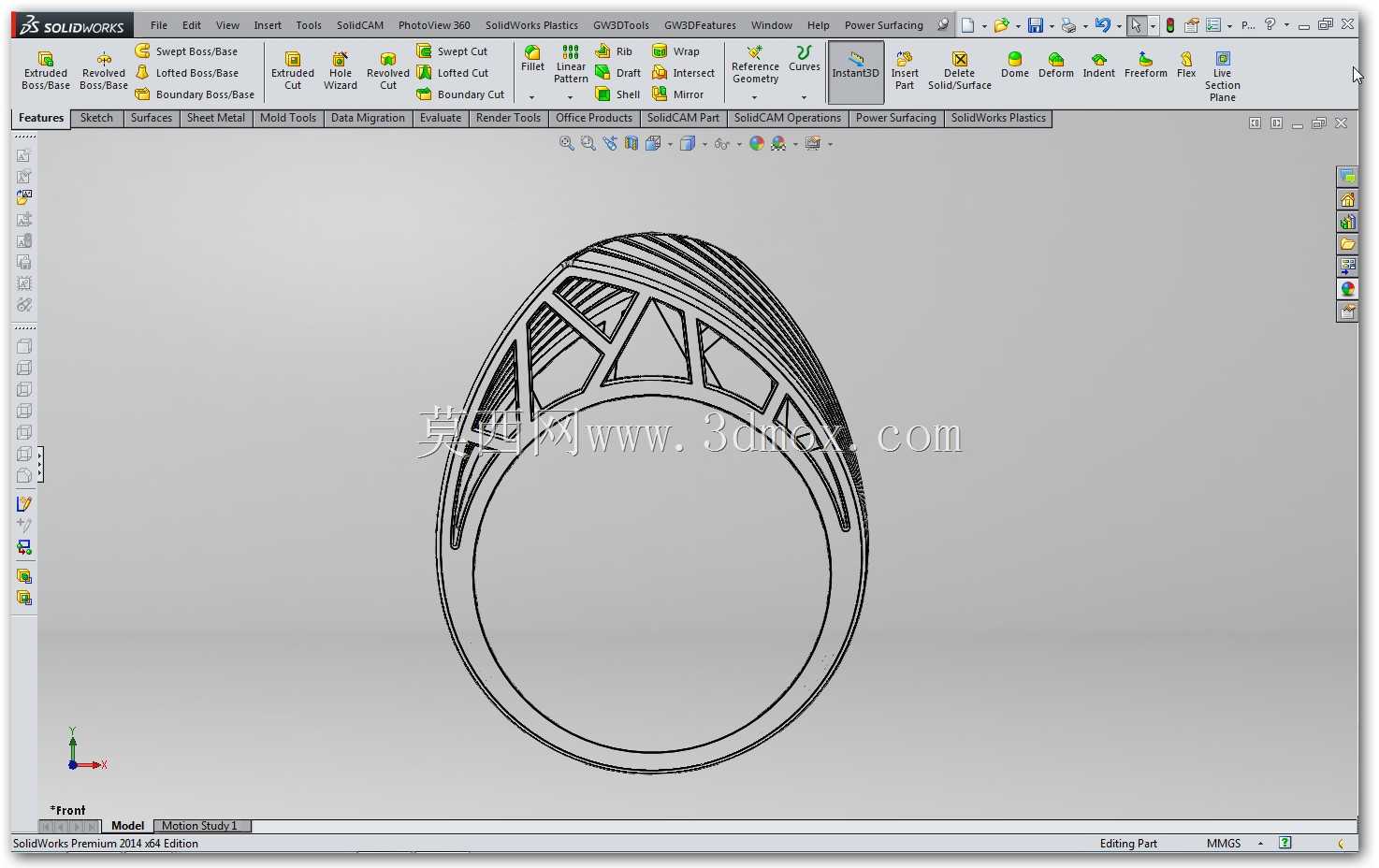
Task: Click the pin icon in the menu bar
Action: [x=942, y=25]
